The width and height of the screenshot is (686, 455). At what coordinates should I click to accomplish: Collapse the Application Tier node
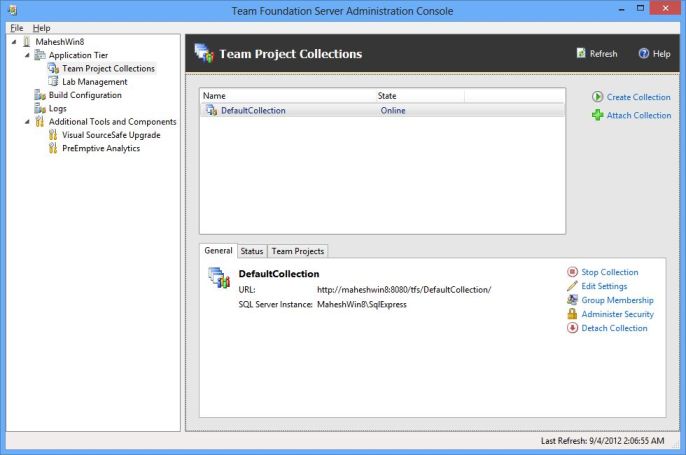click(x=27, y=55)
